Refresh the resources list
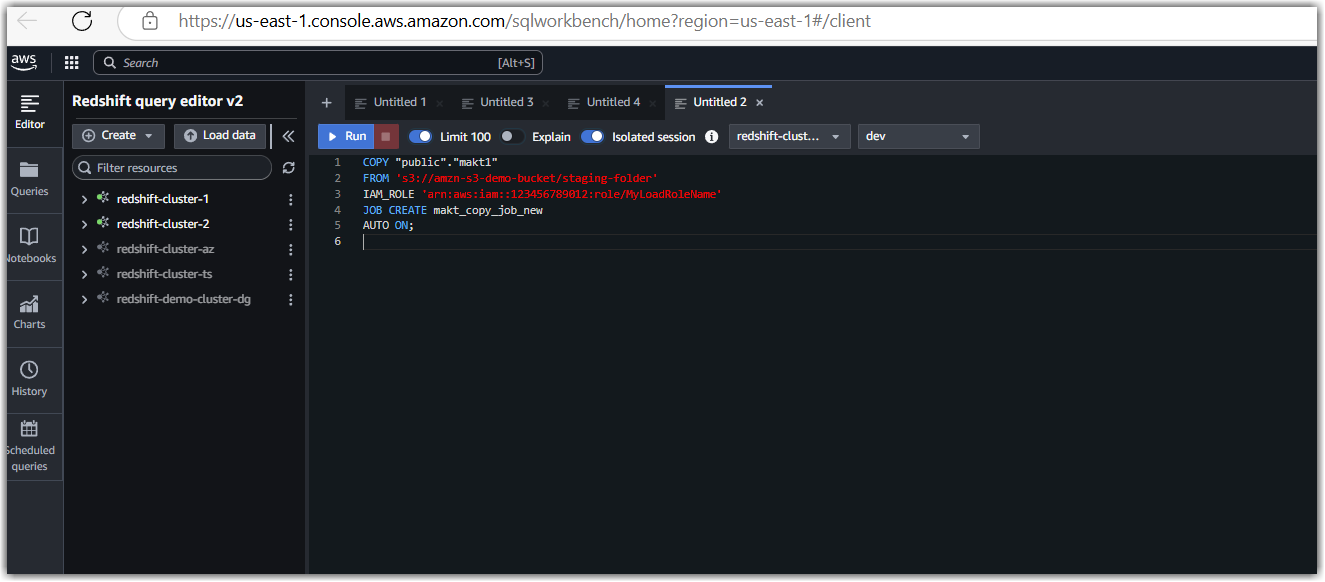 289,168
